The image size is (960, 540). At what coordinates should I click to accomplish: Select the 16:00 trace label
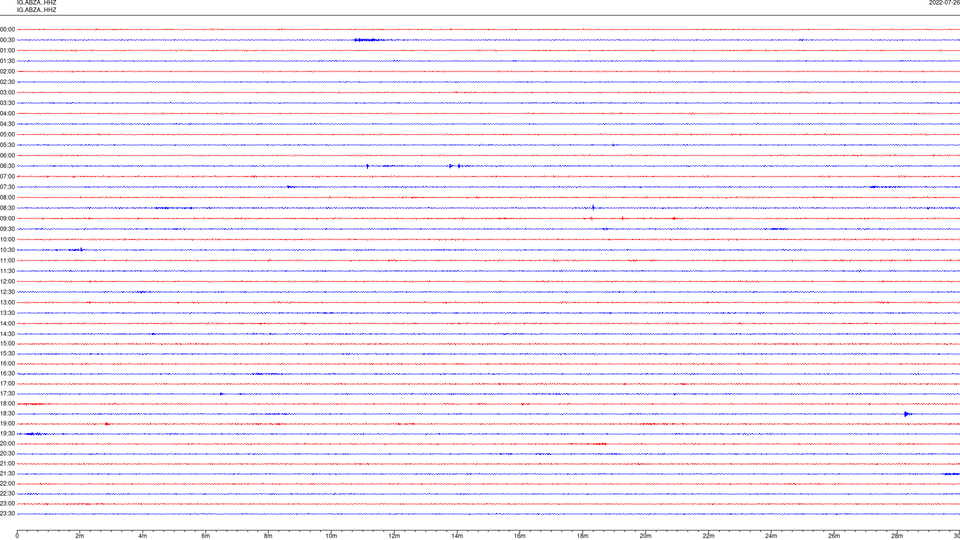(7, 364)
